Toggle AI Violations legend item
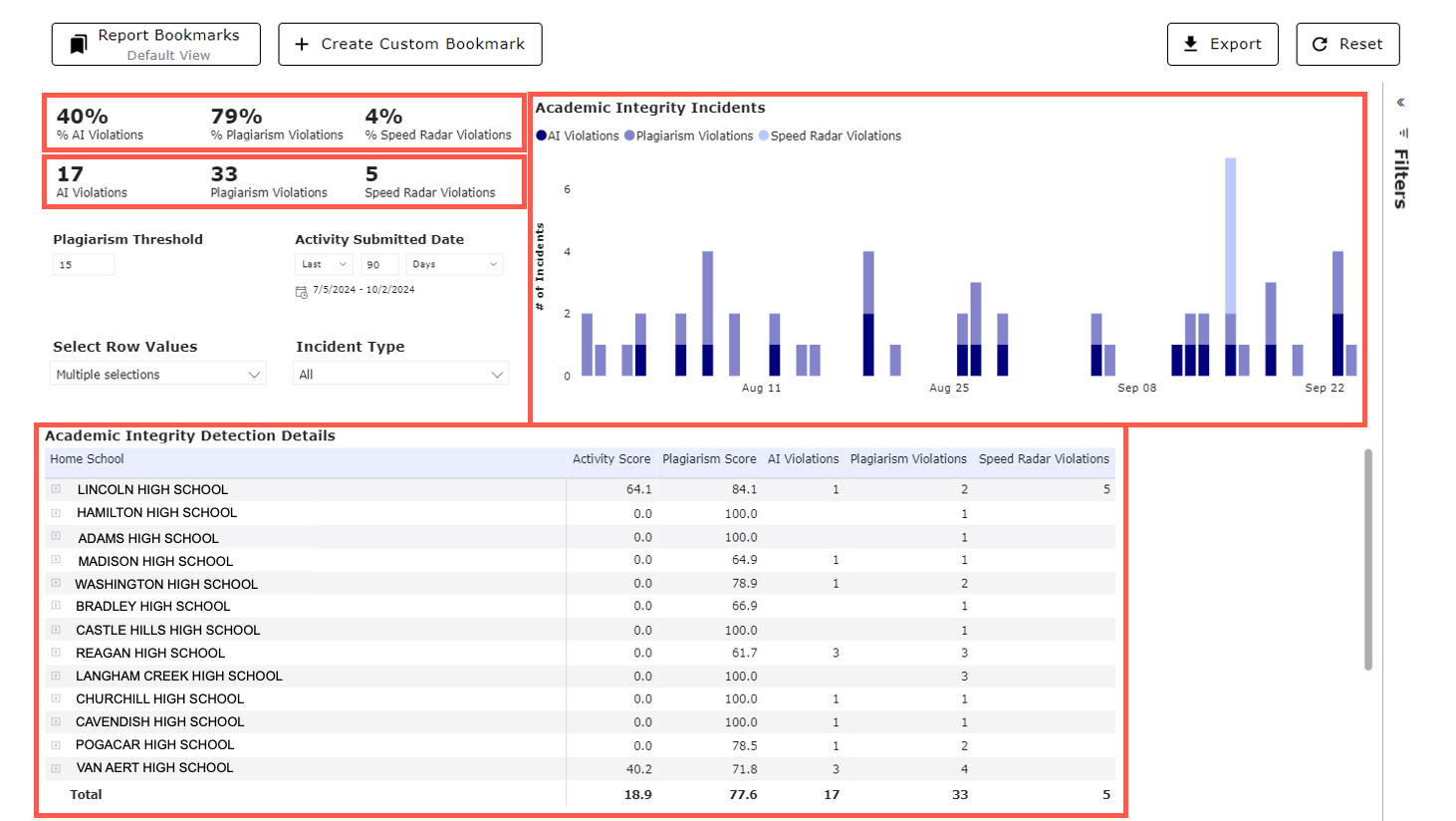Screen dimensions: 1456x821 [578, 137]
